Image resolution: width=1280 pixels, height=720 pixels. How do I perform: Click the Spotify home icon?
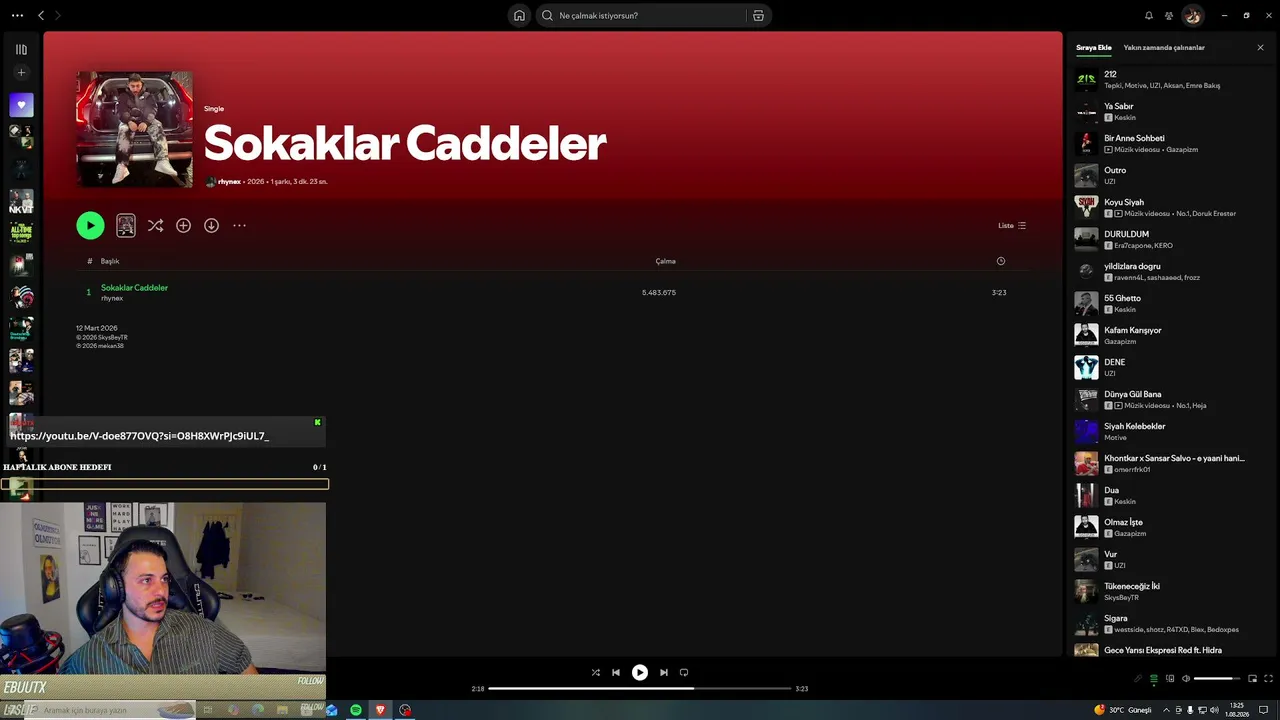pyautogui.click(x=519, y=16)
